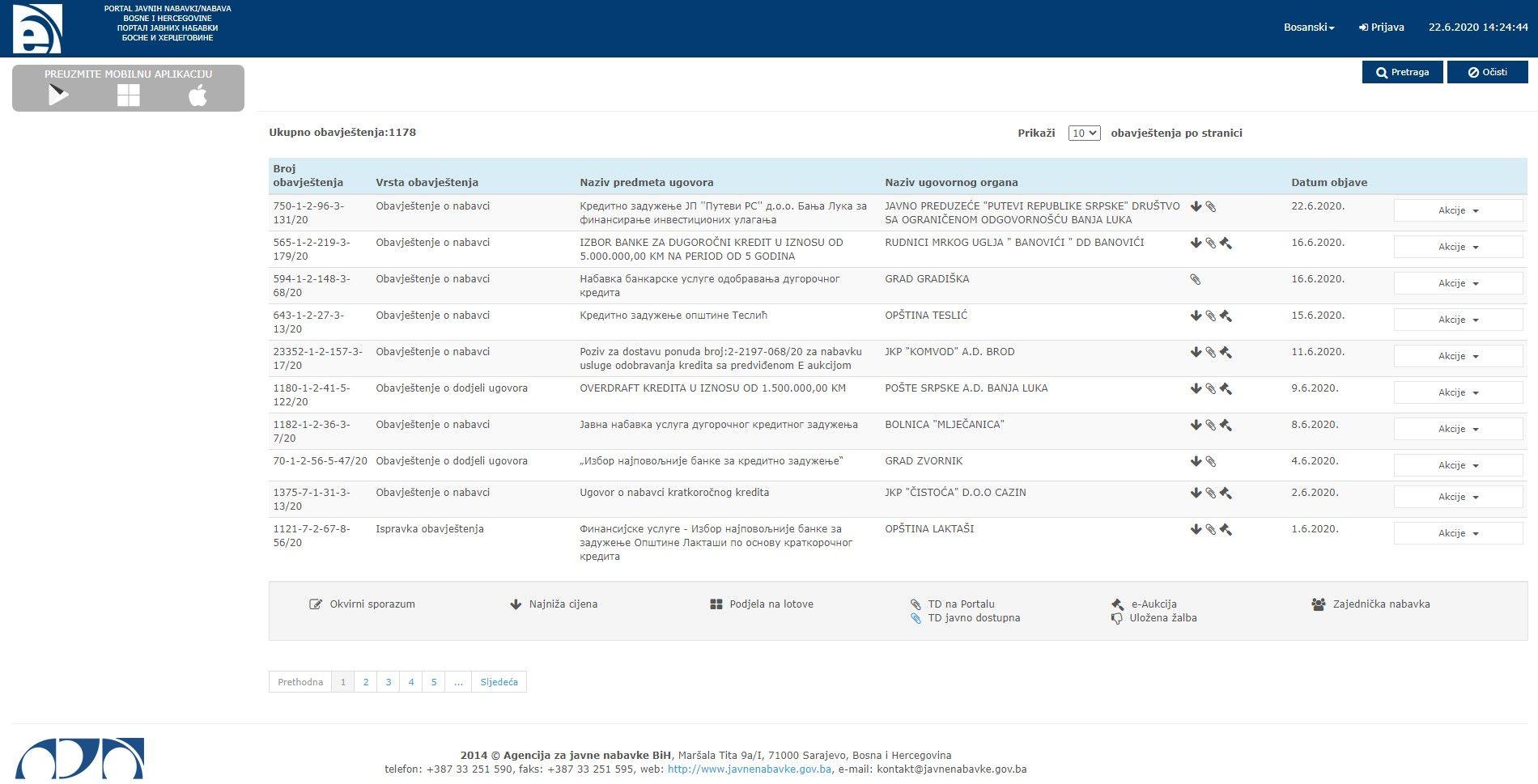Click lowest price arrow in JKP Čistoća Cazin row
Viewport: 1538px width, 784px height.
pos(1196,493)
